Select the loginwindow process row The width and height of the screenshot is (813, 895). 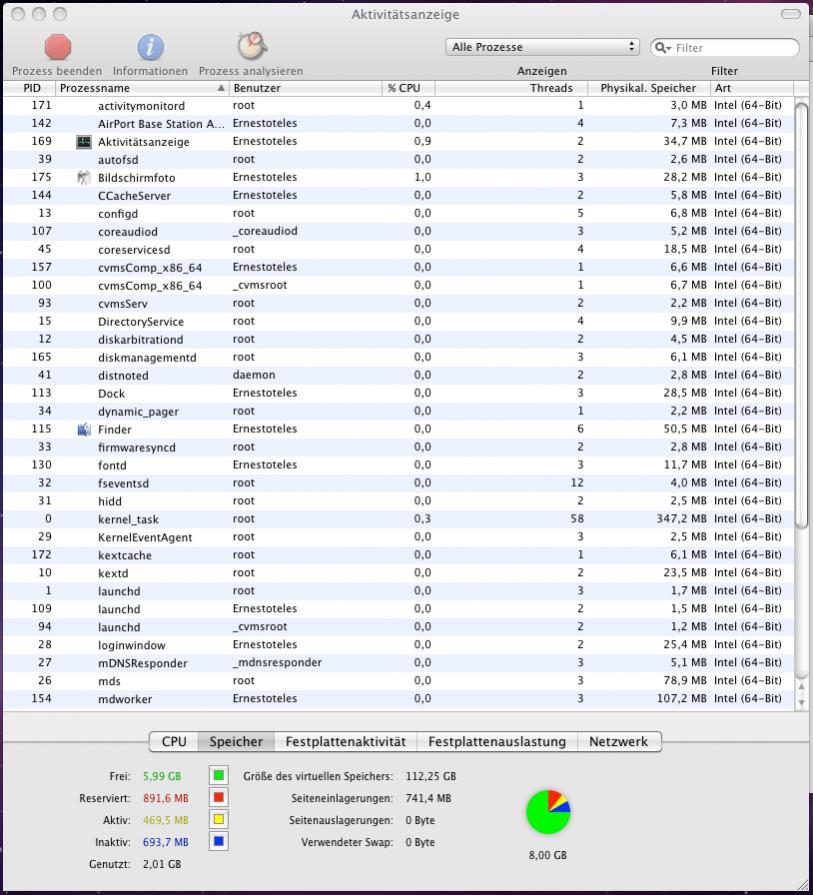399,645
